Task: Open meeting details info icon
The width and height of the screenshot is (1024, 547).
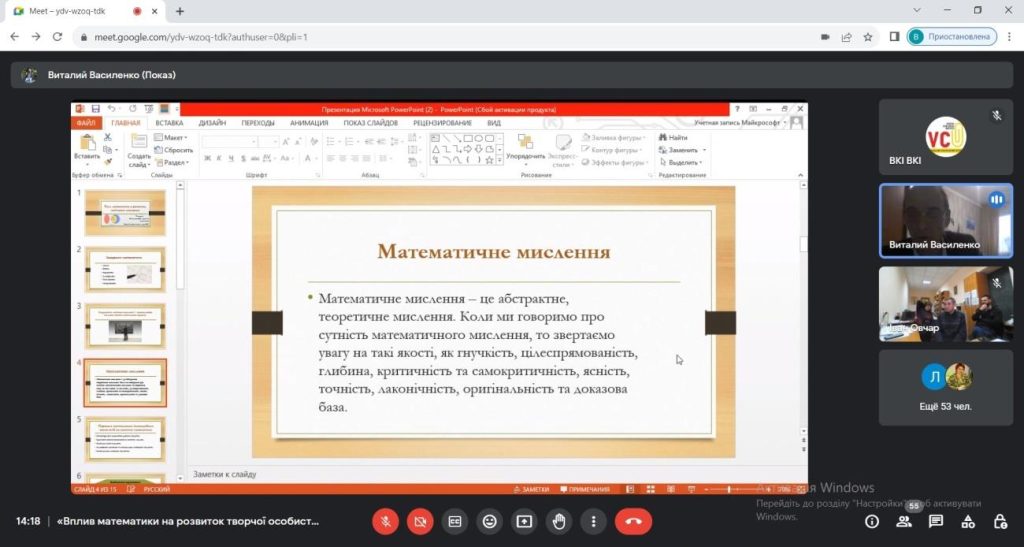Action: click(x=872, y=521)
